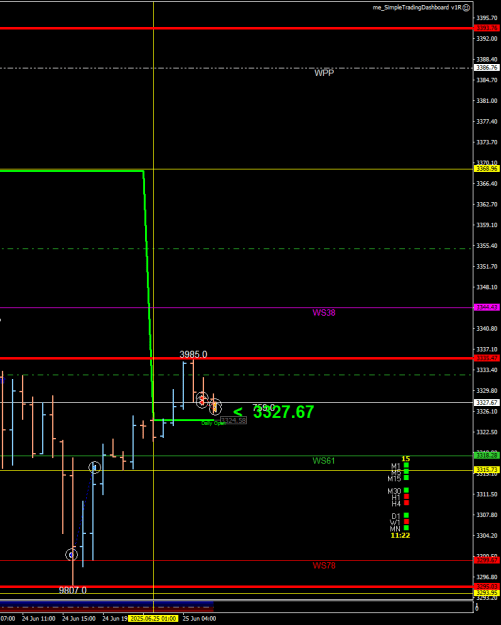Click the red WS78 level label
Image resolution: width=501 pixels, height=625 pixels.
[x=324, y=566]
